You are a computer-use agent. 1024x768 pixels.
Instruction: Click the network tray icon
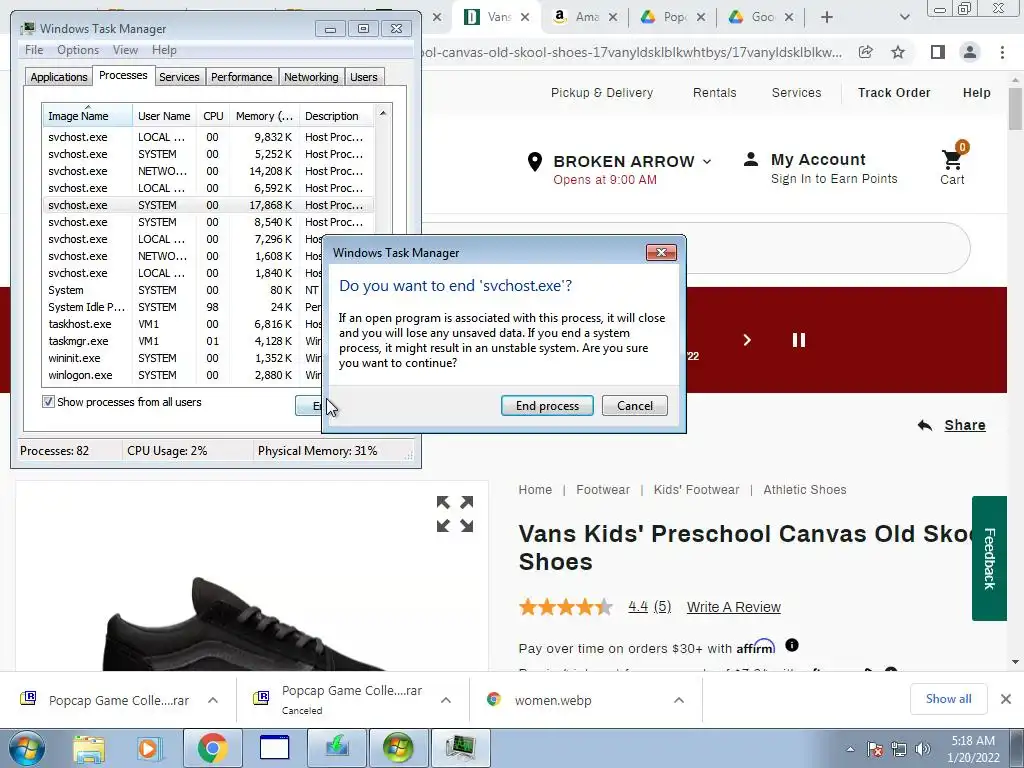(x=899, y=749)
